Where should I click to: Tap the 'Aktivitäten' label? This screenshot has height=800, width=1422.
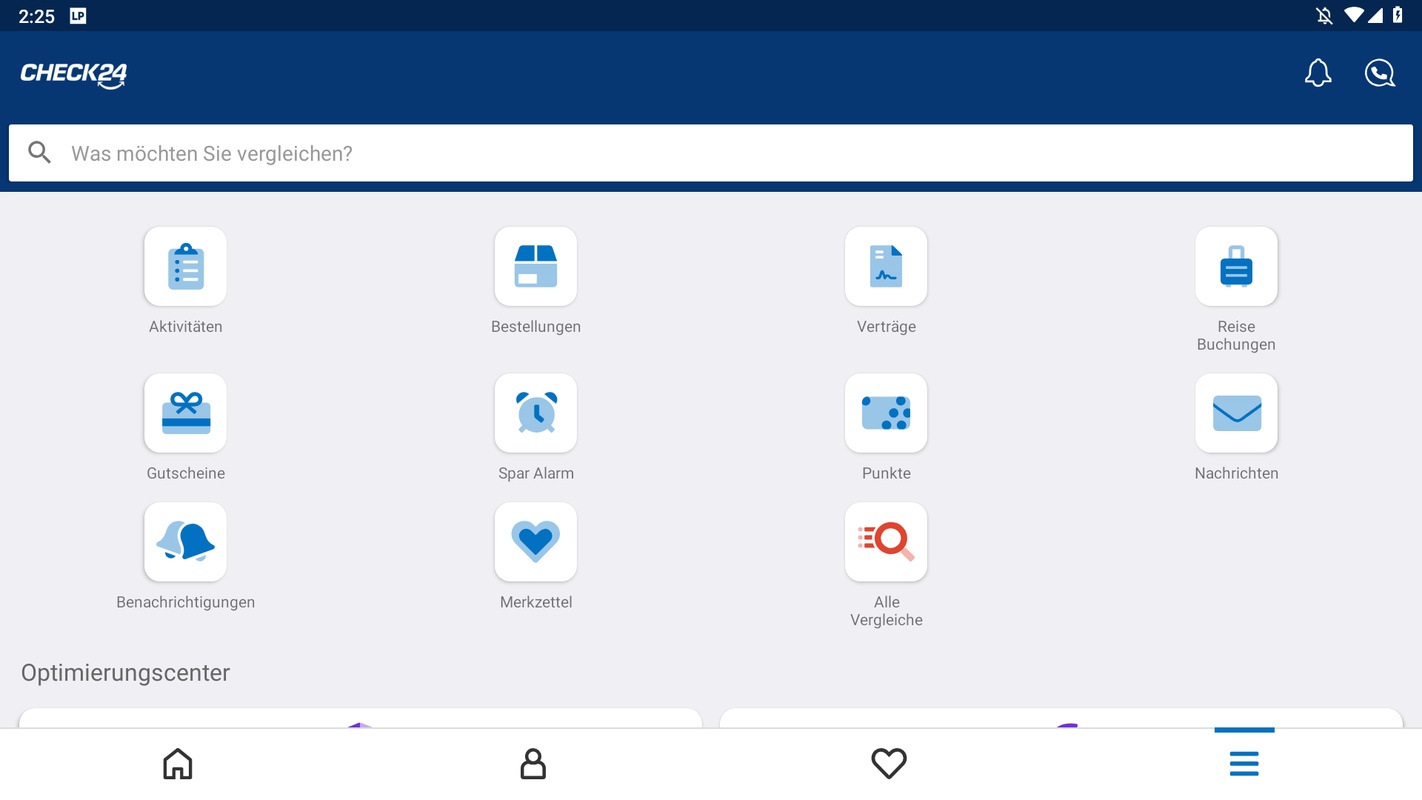pyautogui.click(x=185, y=327)
